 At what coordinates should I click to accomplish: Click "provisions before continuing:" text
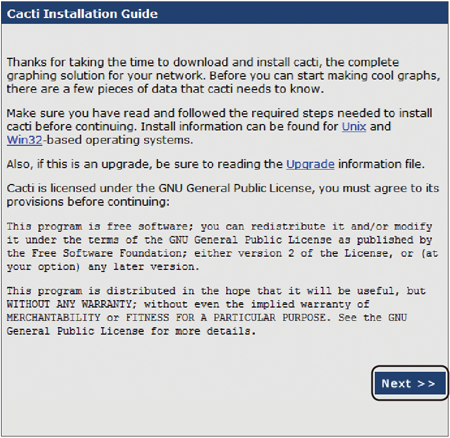(88, 202)
